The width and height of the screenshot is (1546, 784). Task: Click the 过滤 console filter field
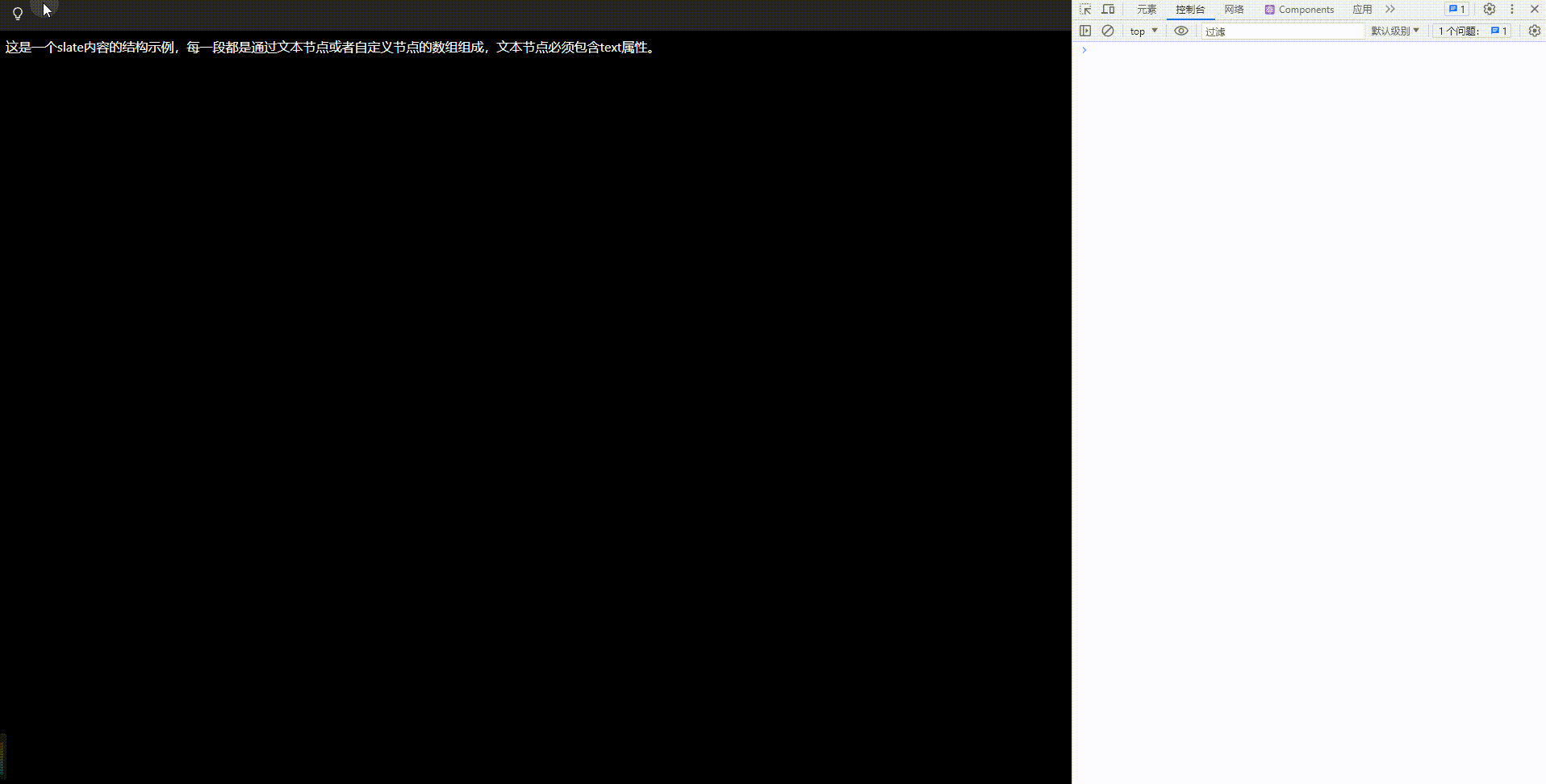1283,31
